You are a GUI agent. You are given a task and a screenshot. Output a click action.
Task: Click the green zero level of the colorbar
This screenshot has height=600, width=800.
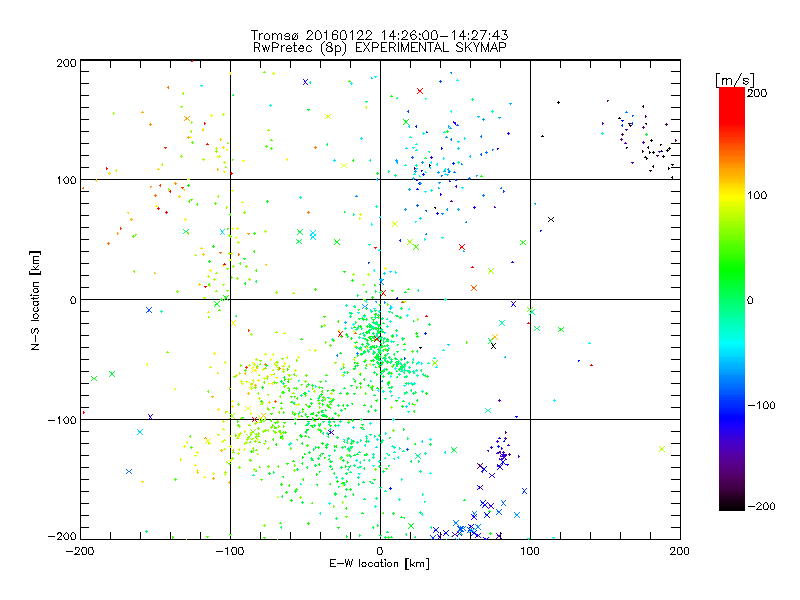[x=732, y=299]
